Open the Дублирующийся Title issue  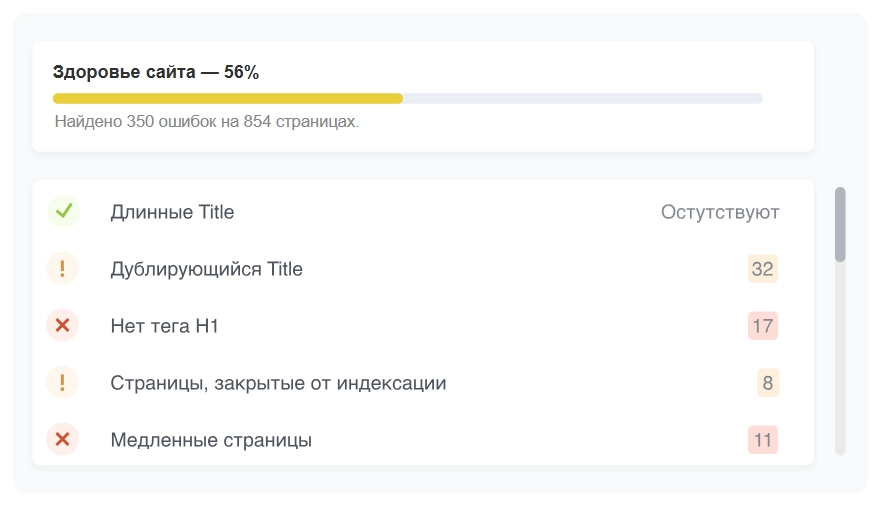(206, 269)
